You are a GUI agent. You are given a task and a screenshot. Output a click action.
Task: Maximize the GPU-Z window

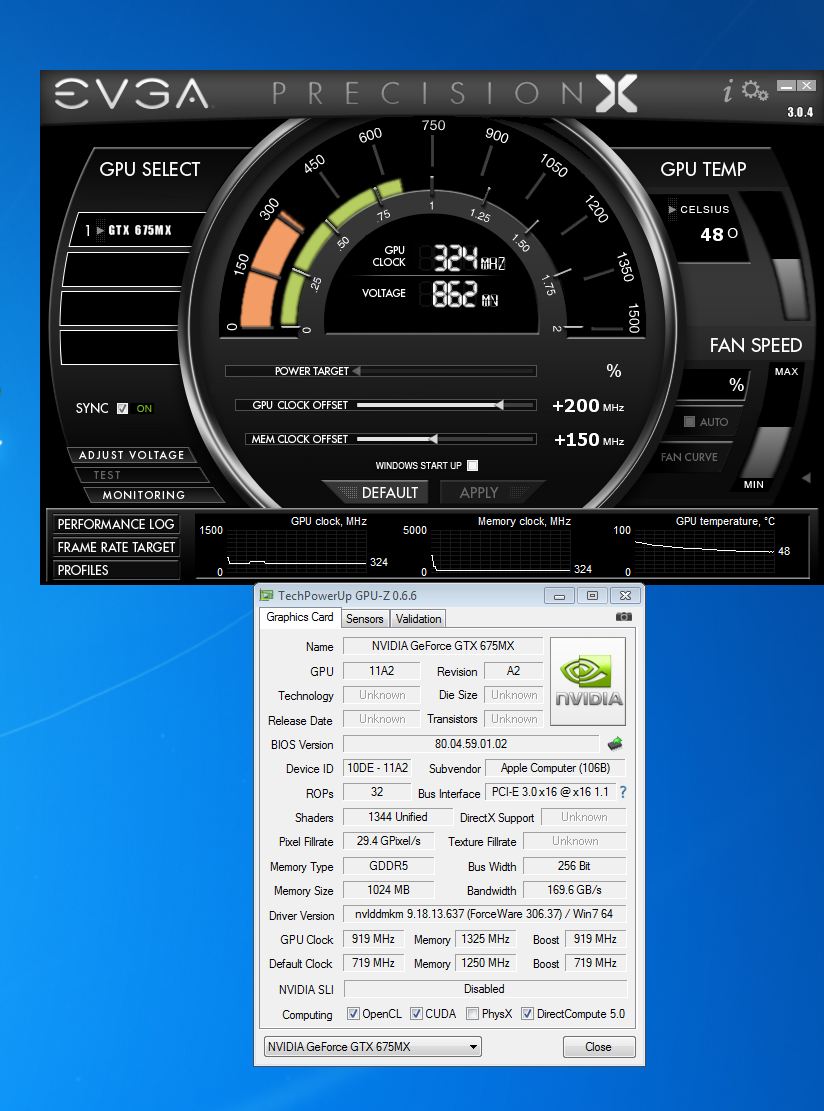[x=592, y=595]
